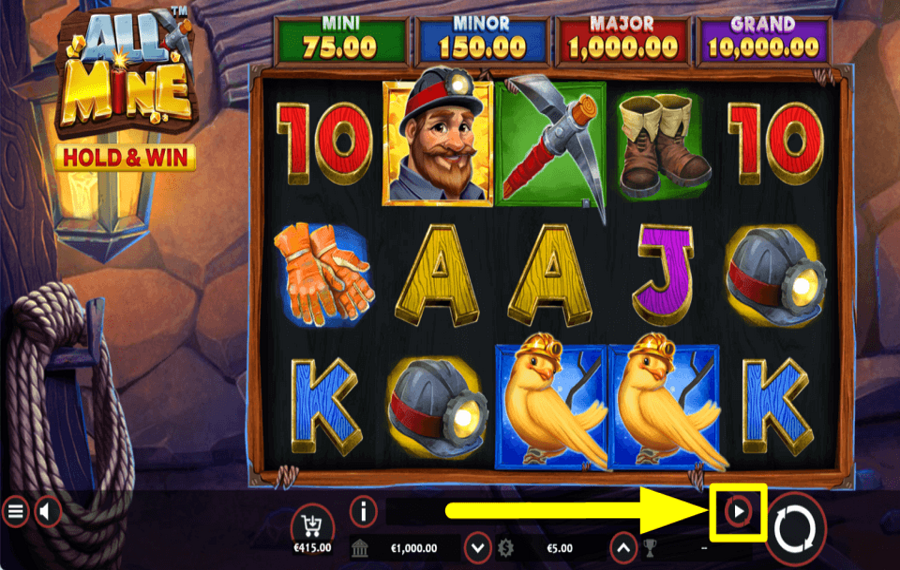Screen dimensions: 900x570
Task: Open the hamburger menu
Action: [x=15, y=511]
